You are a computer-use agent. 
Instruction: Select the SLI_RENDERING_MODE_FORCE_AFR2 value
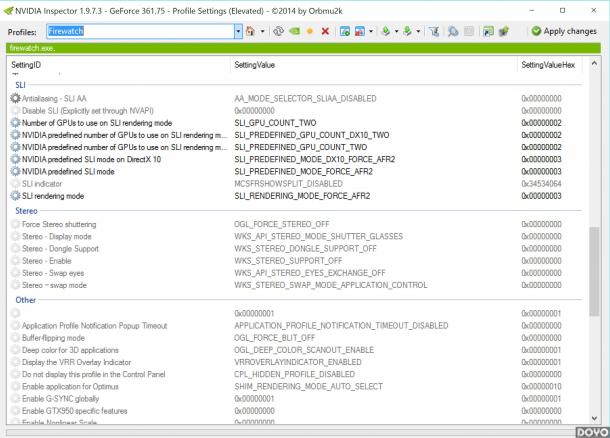point(302,196)
